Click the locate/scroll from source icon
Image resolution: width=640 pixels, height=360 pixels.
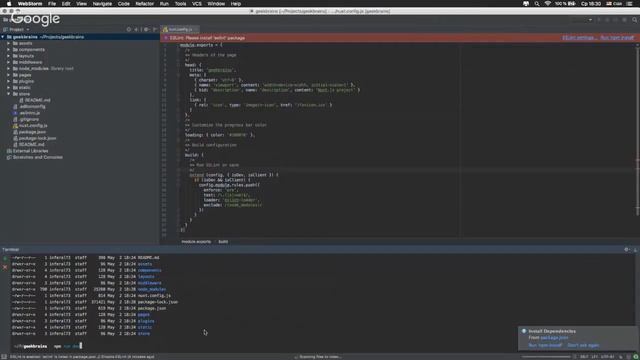click(129, 29)
